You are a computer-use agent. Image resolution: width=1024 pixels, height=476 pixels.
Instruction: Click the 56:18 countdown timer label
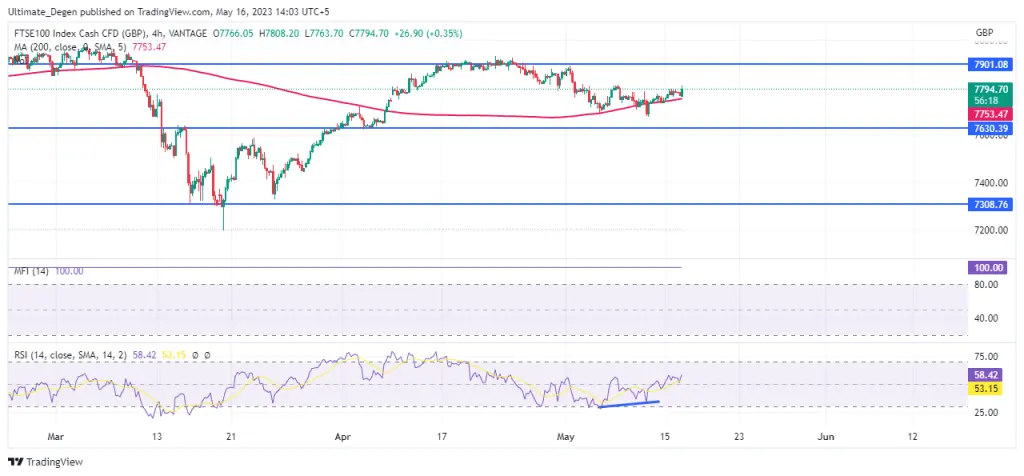pos(985,101)
